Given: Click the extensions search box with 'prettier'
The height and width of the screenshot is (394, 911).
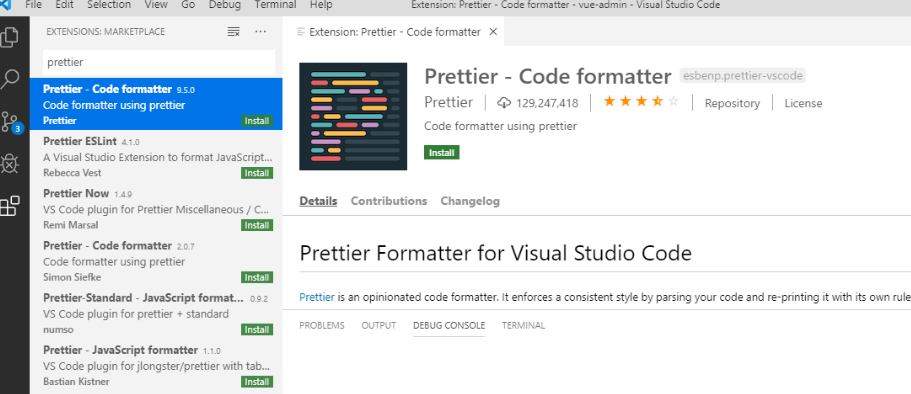Looking at the screenshot, I should 159,62.
